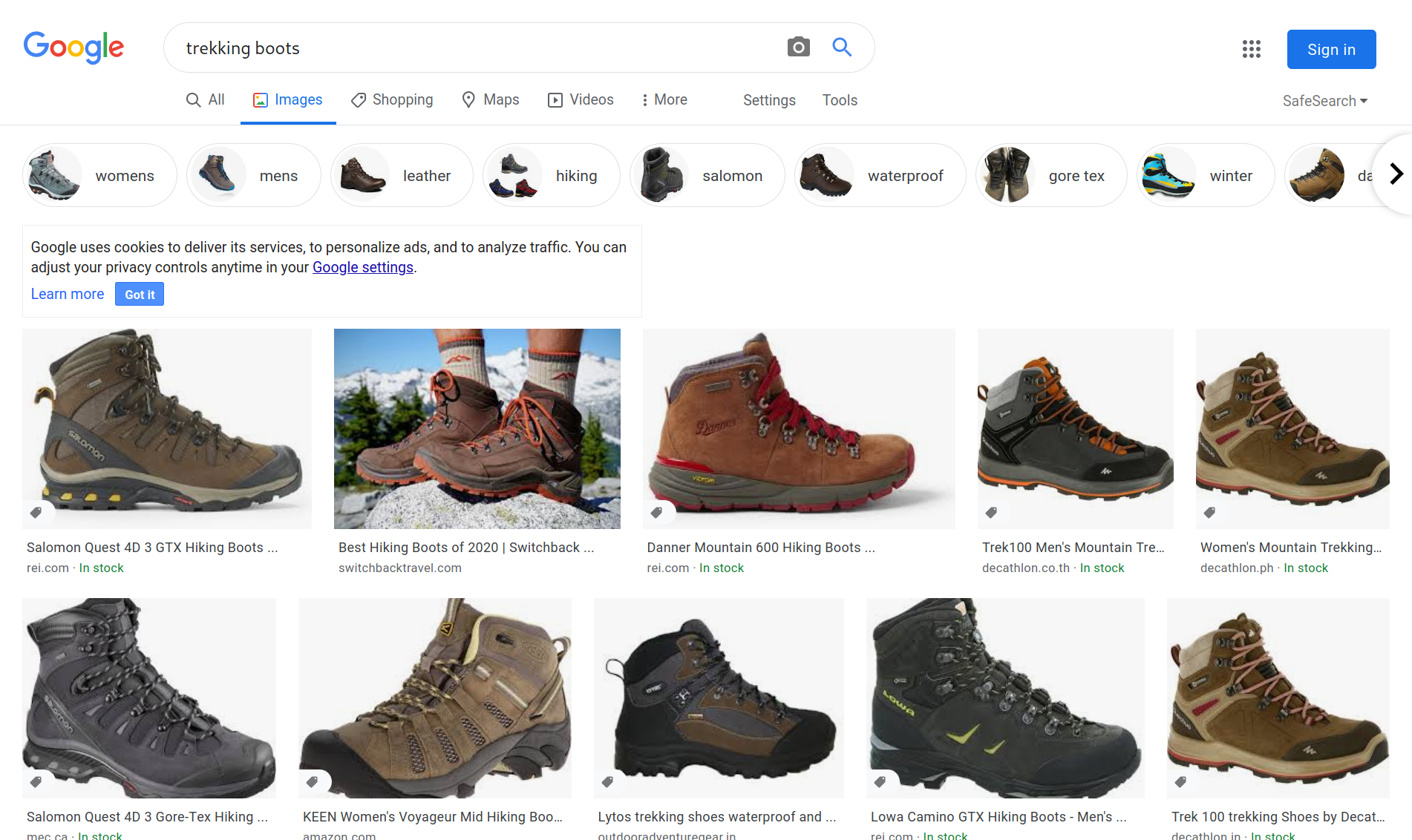The height and width of the screenshot is (840, 1412).
Task: Choose the gore tex filter chip
Action: (1051, 175)
